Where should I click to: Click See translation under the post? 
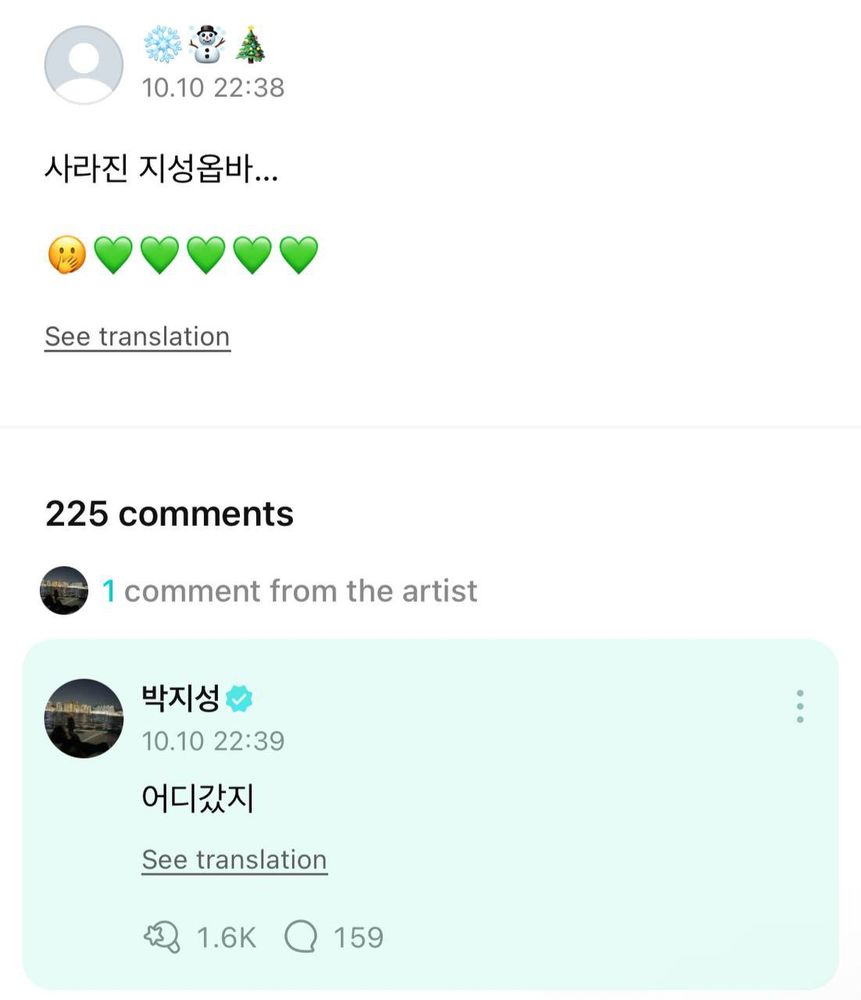click(x=137, y=337)
